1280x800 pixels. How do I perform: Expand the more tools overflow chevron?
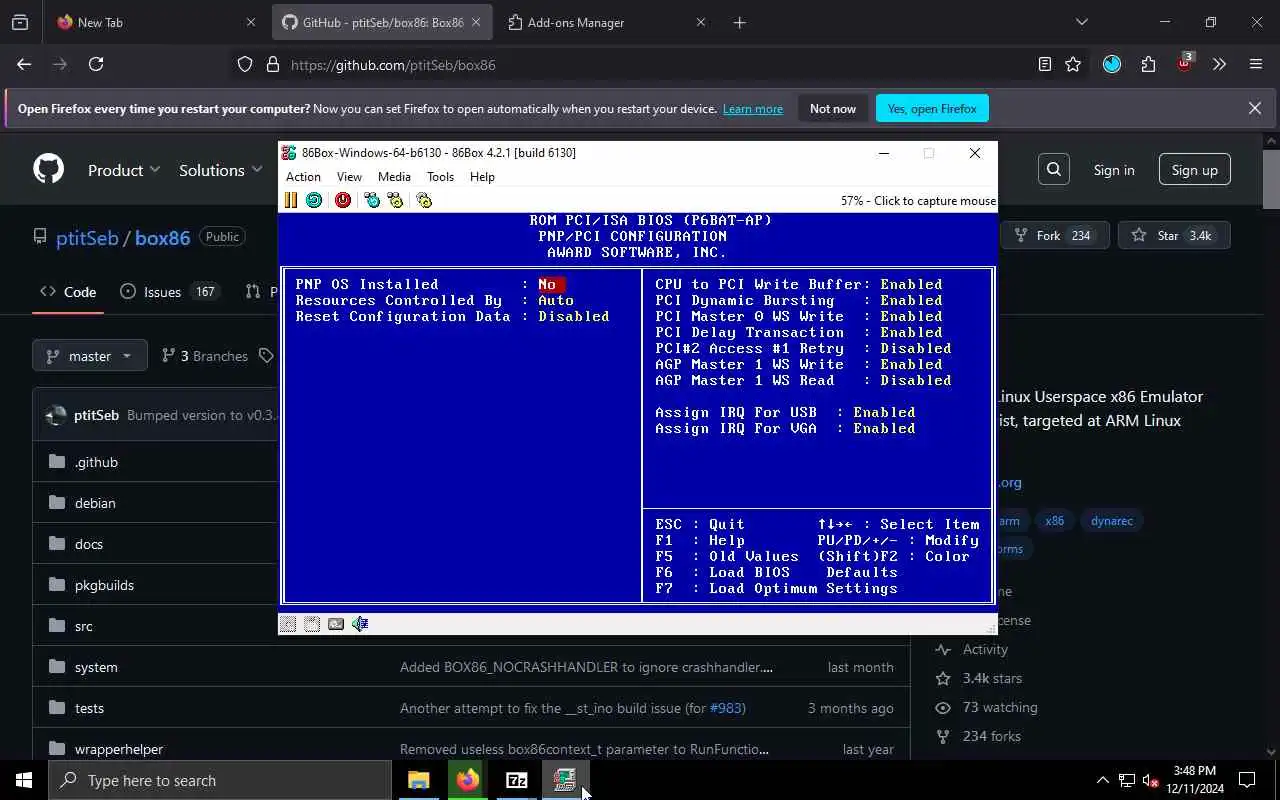[x=1219, y=64]
